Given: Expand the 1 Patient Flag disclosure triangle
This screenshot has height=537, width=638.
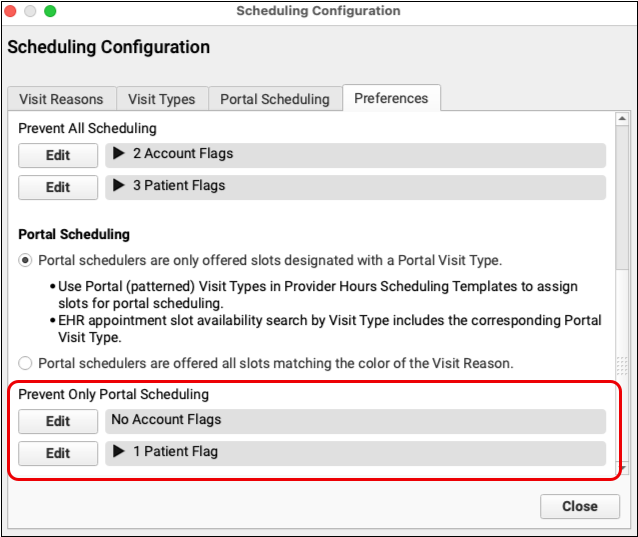Looking at the screenshot, I should click(x=119, y=452).
